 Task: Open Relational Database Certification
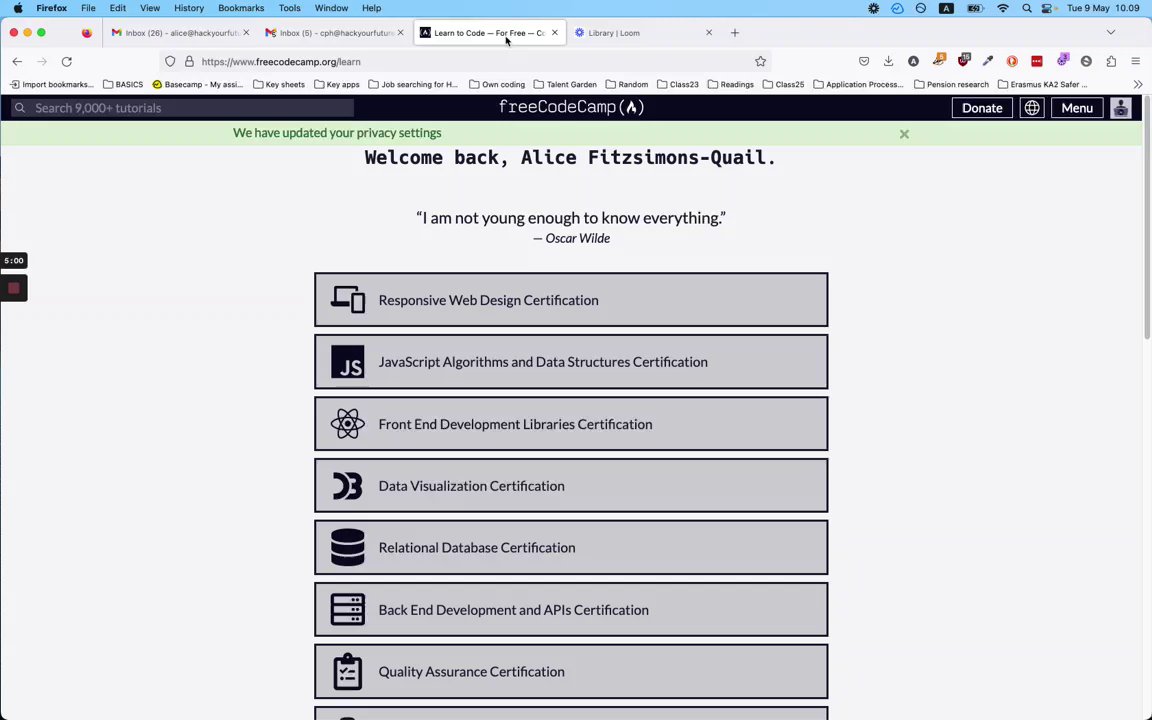[x=571, y=547]
